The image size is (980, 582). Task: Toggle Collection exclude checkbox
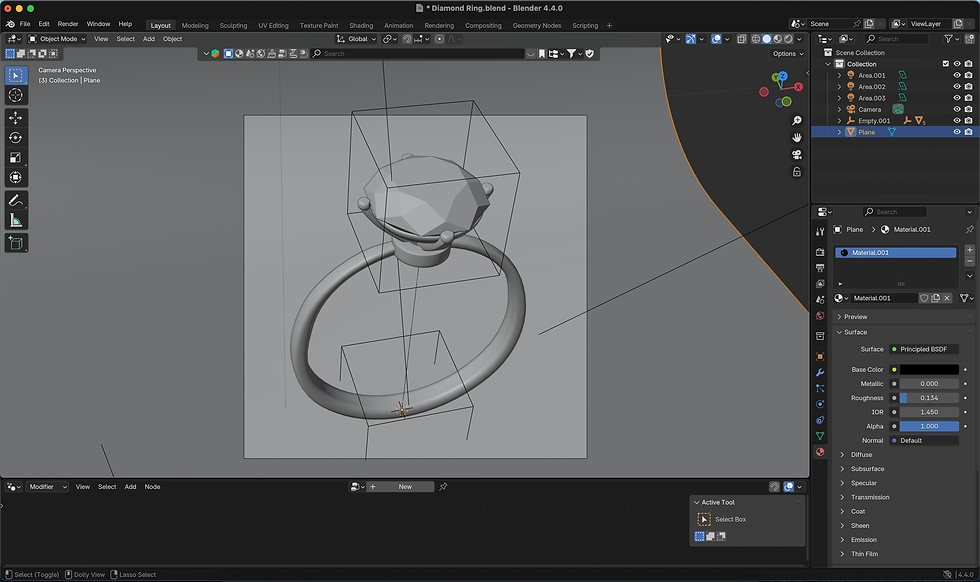[946, 64]
